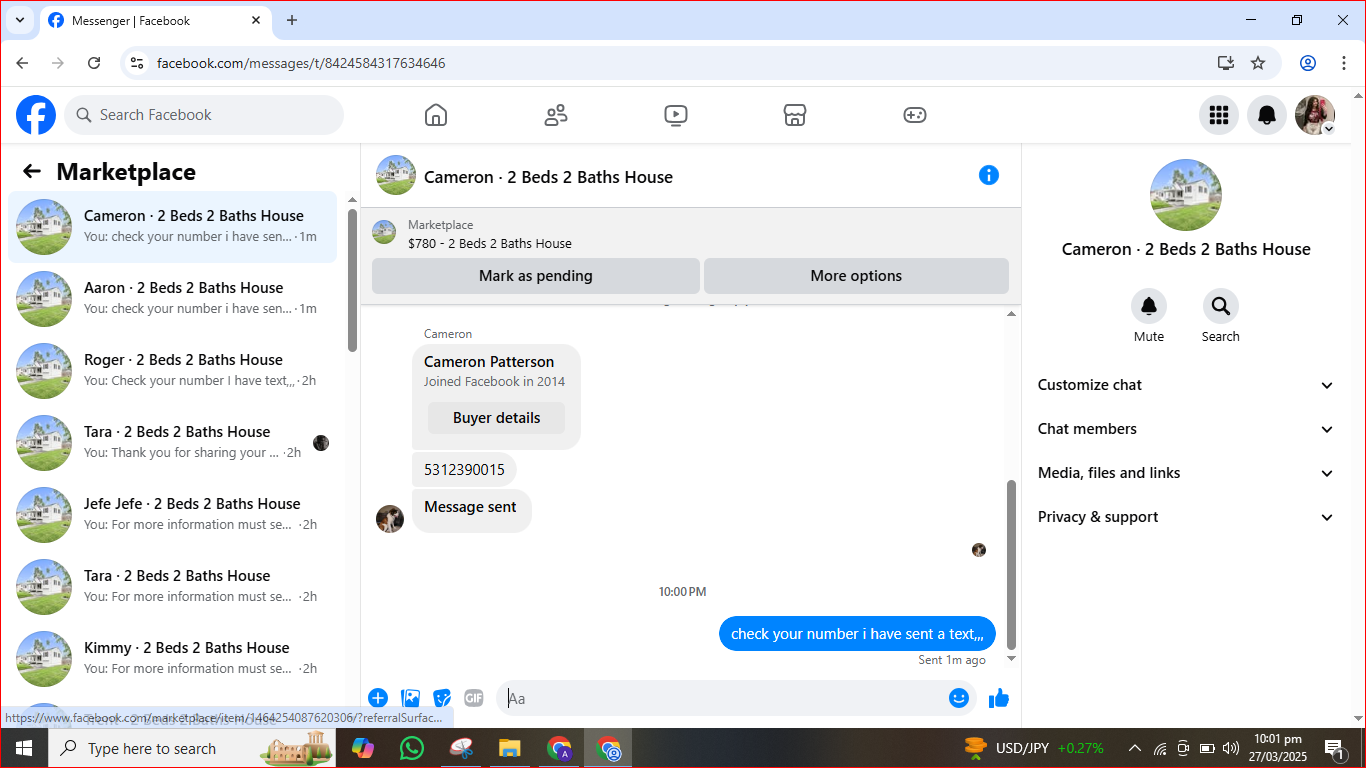Open the USD/JPY taskbar widget
Image resolution: width=1366 pixels, height=768 pixels.
(x=1034, y=748)
